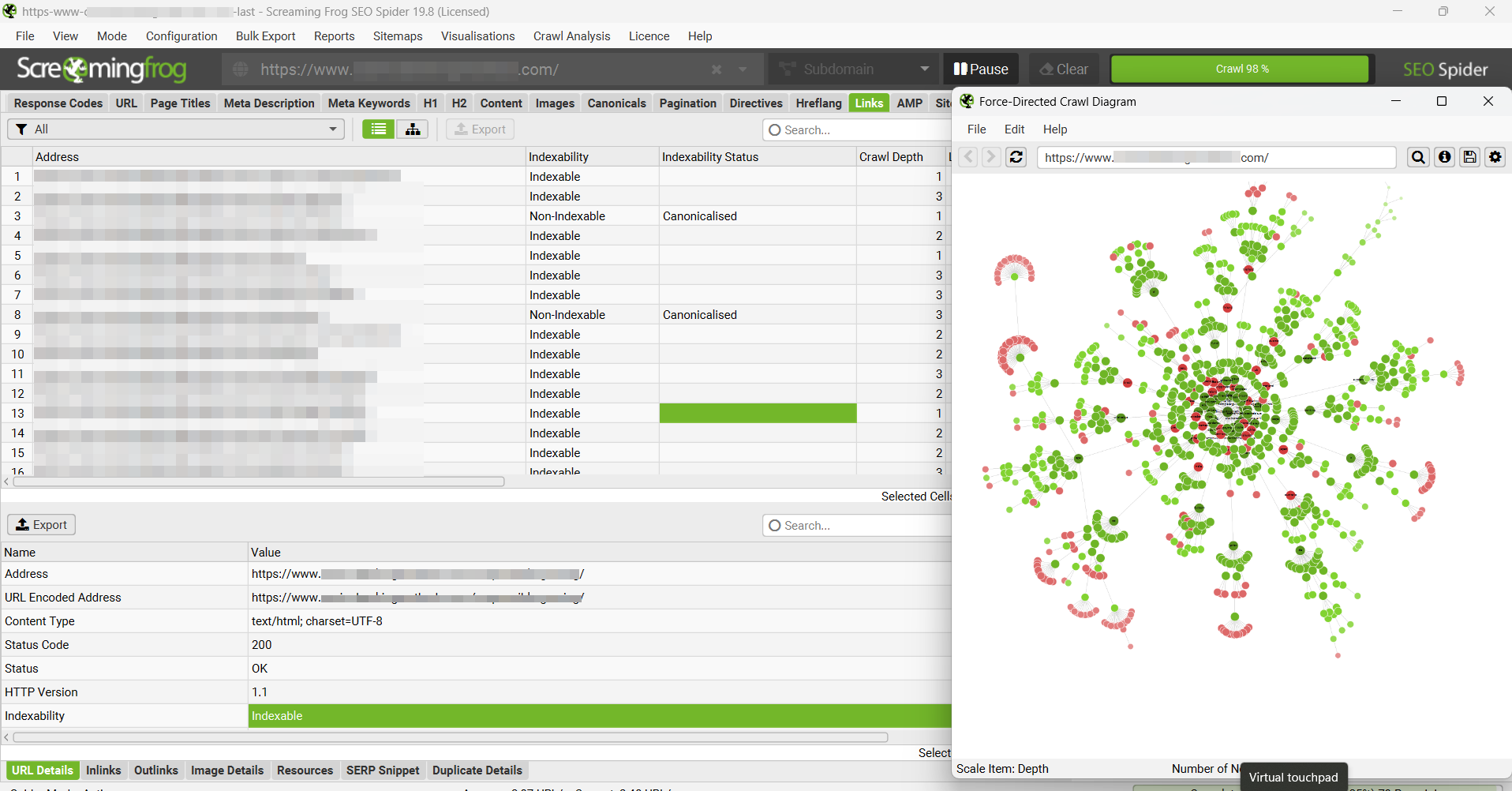Open the URL Details tab
This screenshot has height=791, width=1512.
pyautogui.click(x=43, y=770)
